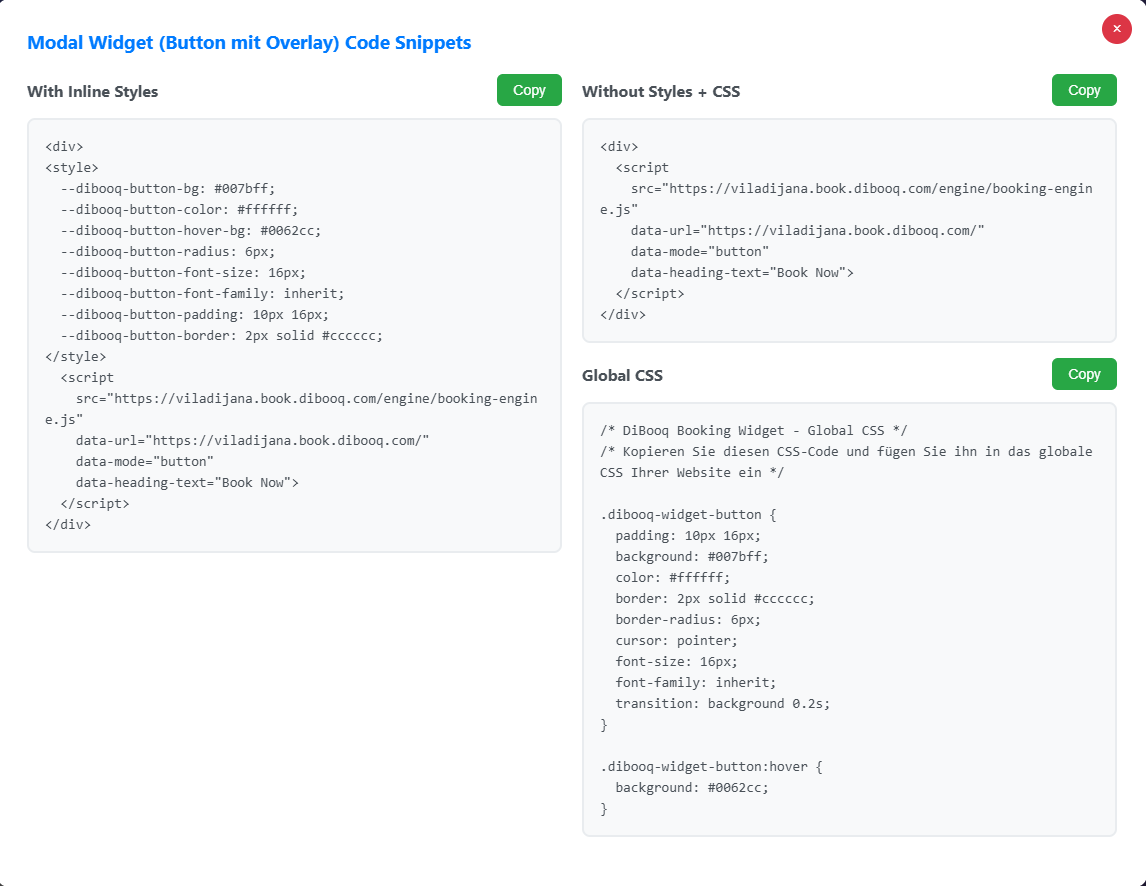Close the modal with red X button
1146x886 pixels.
[x=1116, y=29]
